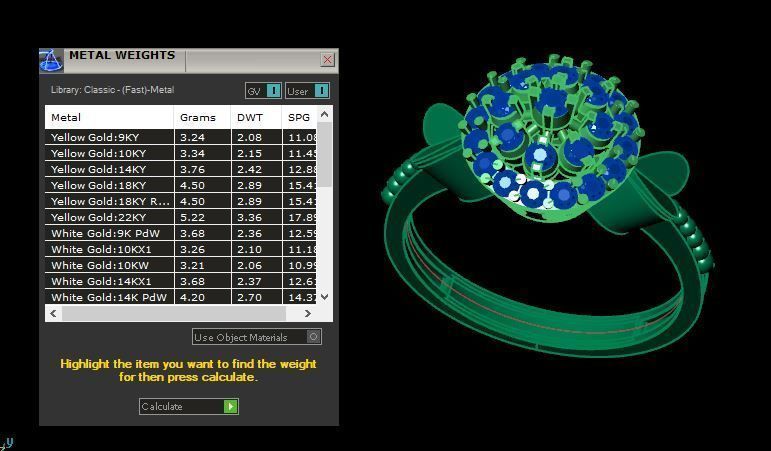Screen dimensions: 771x451
Task: Click the 2.70 DWT value
Action: tap(249, 297)
